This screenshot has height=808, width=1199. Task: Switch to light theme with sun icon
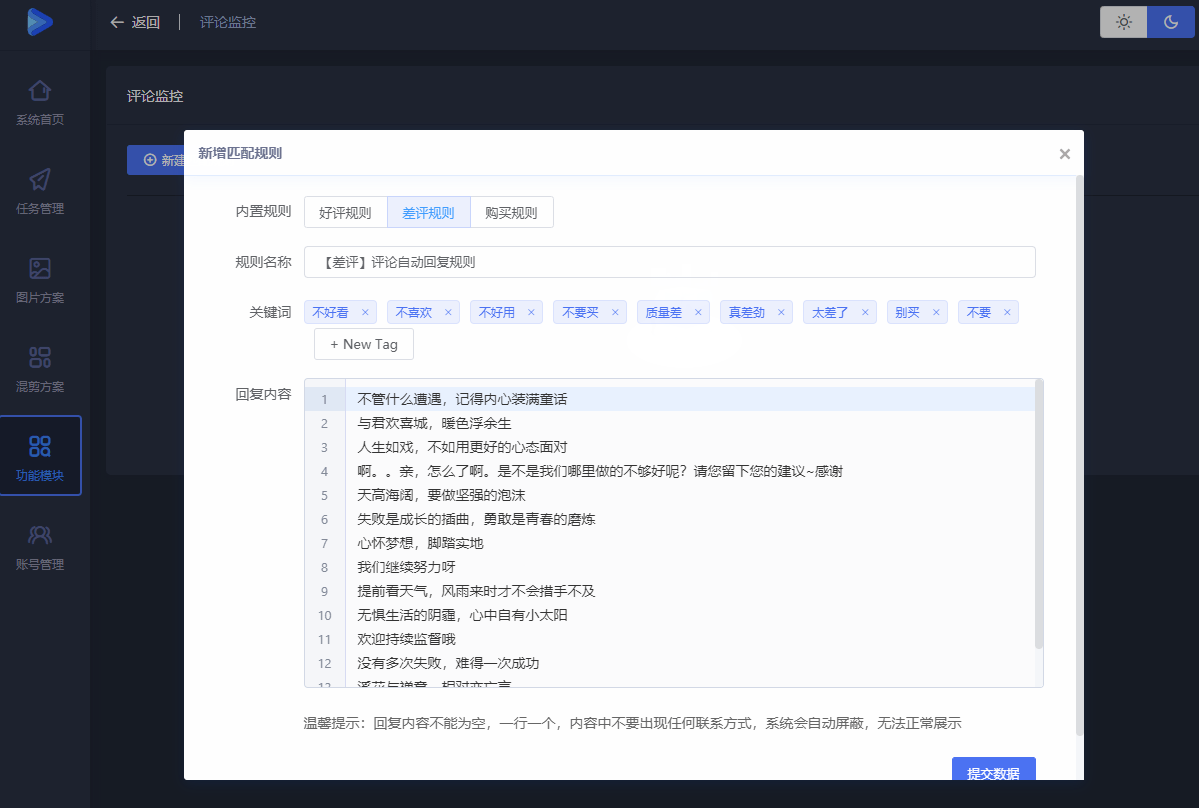tap(1123, 22)
